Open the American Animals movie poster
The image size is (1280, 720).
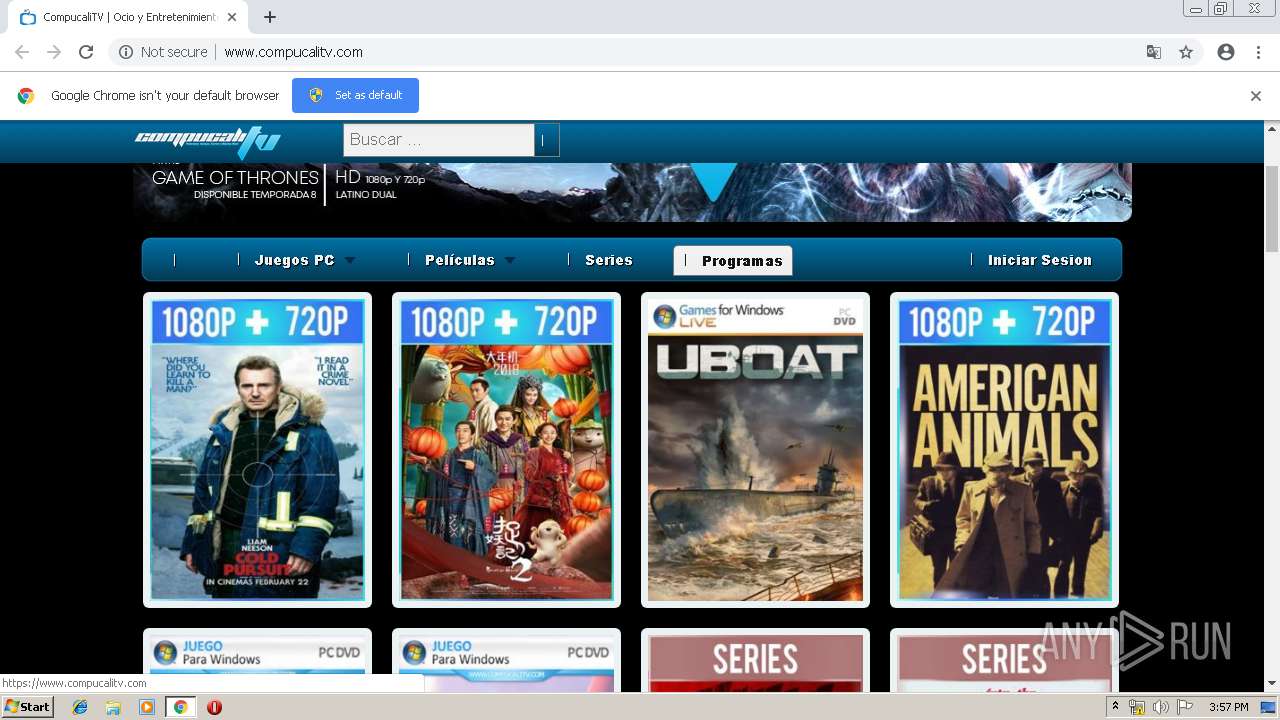(1004, 450)
